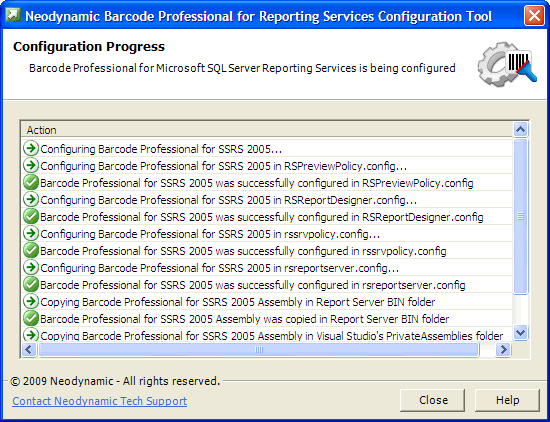Select row 'Assembly was copied in Report Server BIN folder'
The image size is (550, 422).
tap(267, 319)
